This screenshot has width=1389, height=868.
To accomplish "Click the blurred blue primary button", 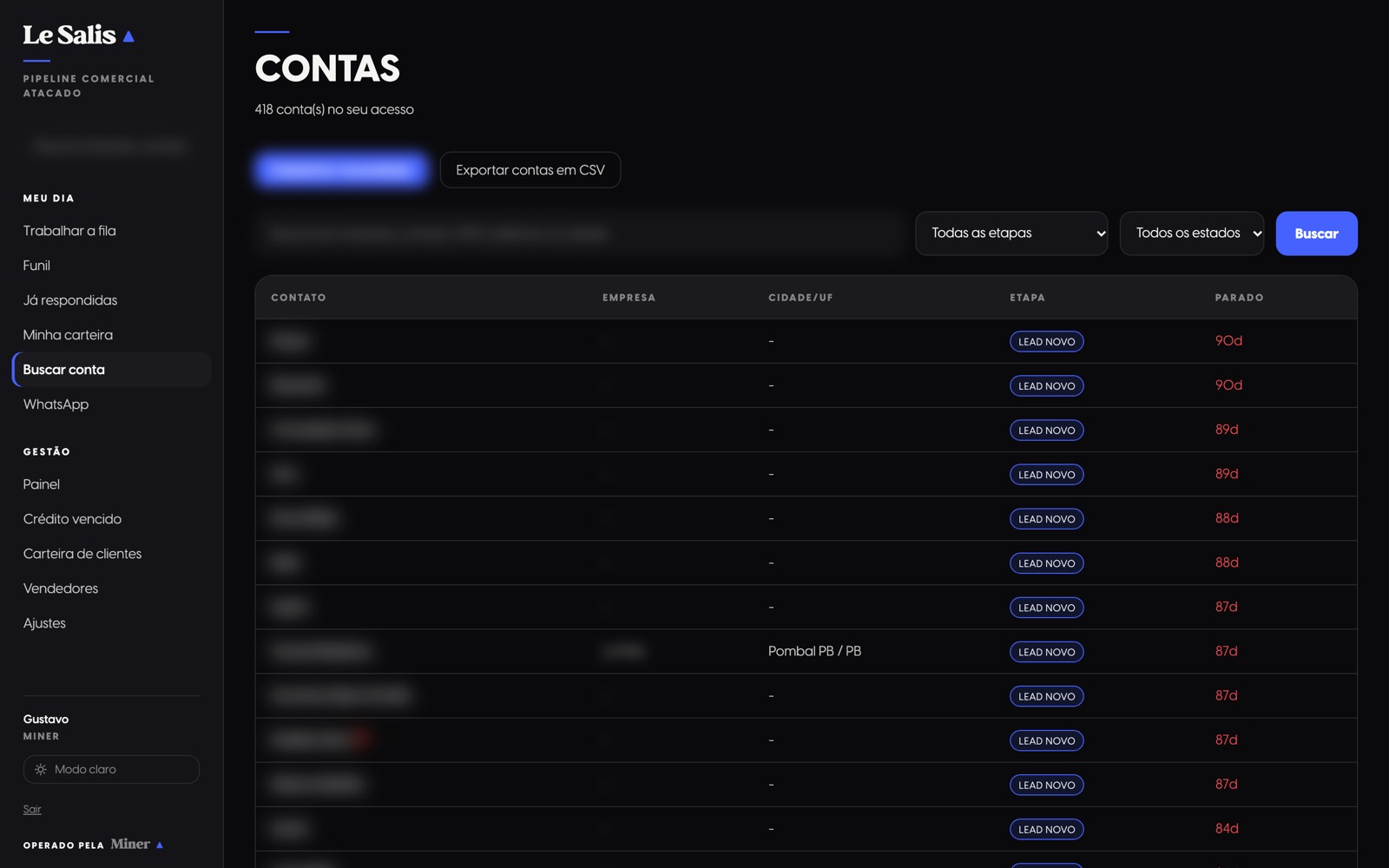I will pyautogui.click(x=341, y=170).
